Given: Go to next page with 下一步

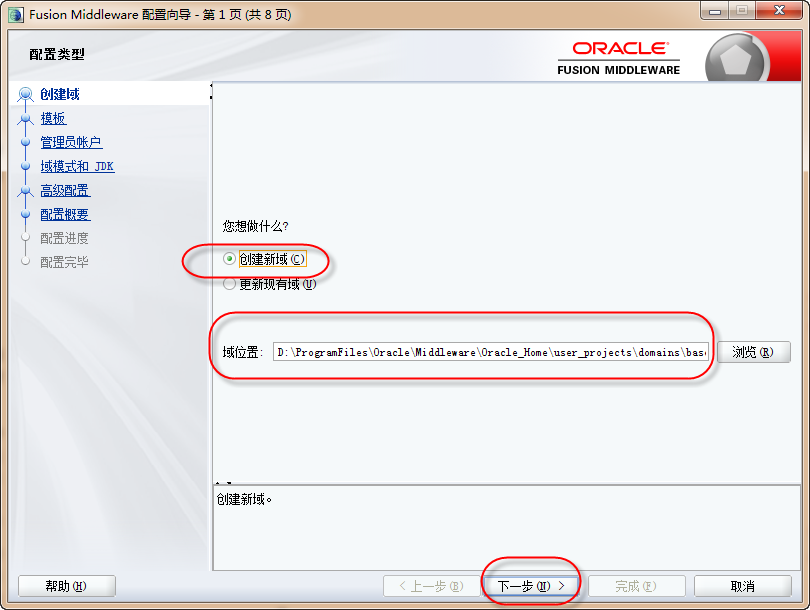Looking at the screenshot, I should click(531, 586).
